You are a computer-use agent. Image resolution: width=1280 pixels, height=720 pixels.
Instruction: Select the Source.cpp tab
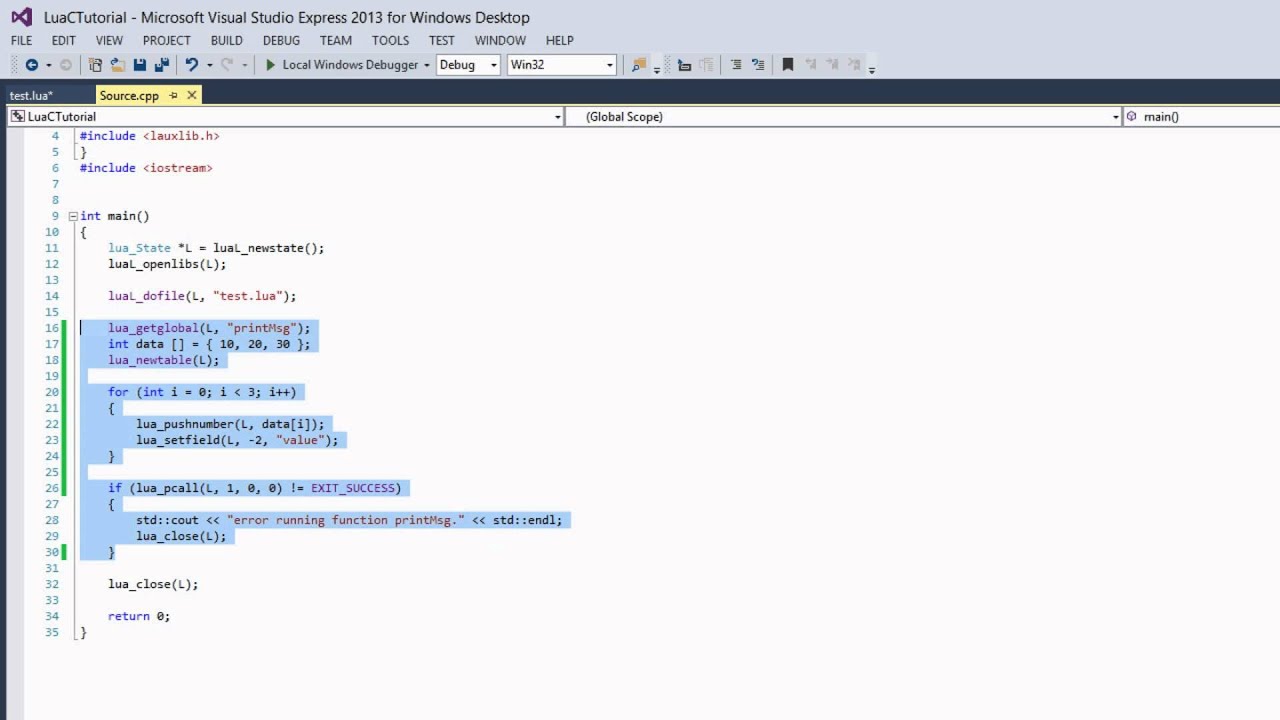coord(129,95)
